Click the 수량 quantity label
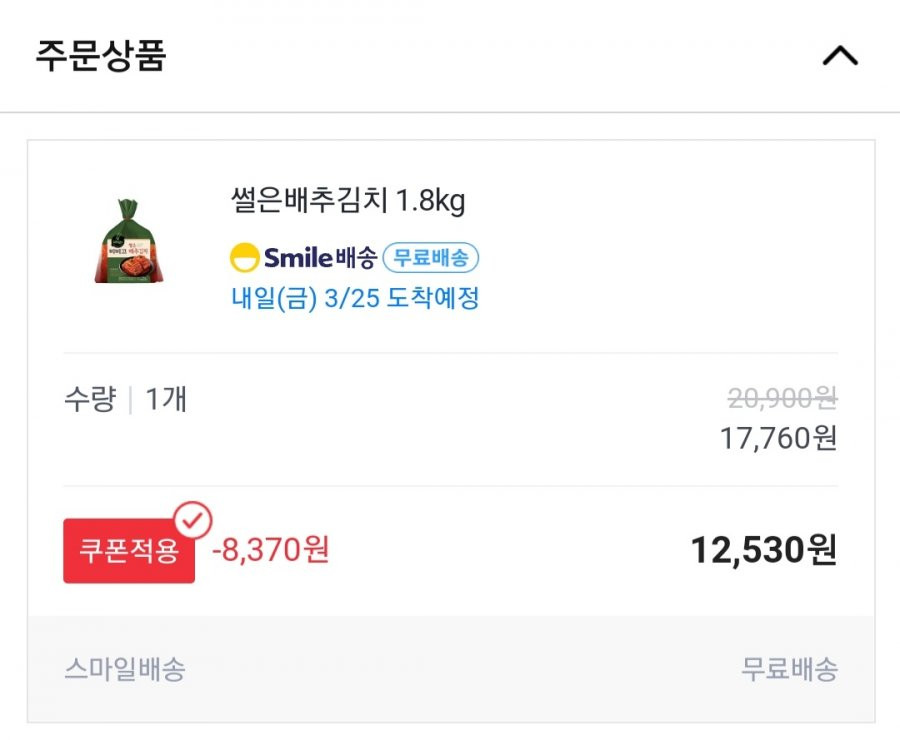900x740 pixels. (x=90, y=398)
